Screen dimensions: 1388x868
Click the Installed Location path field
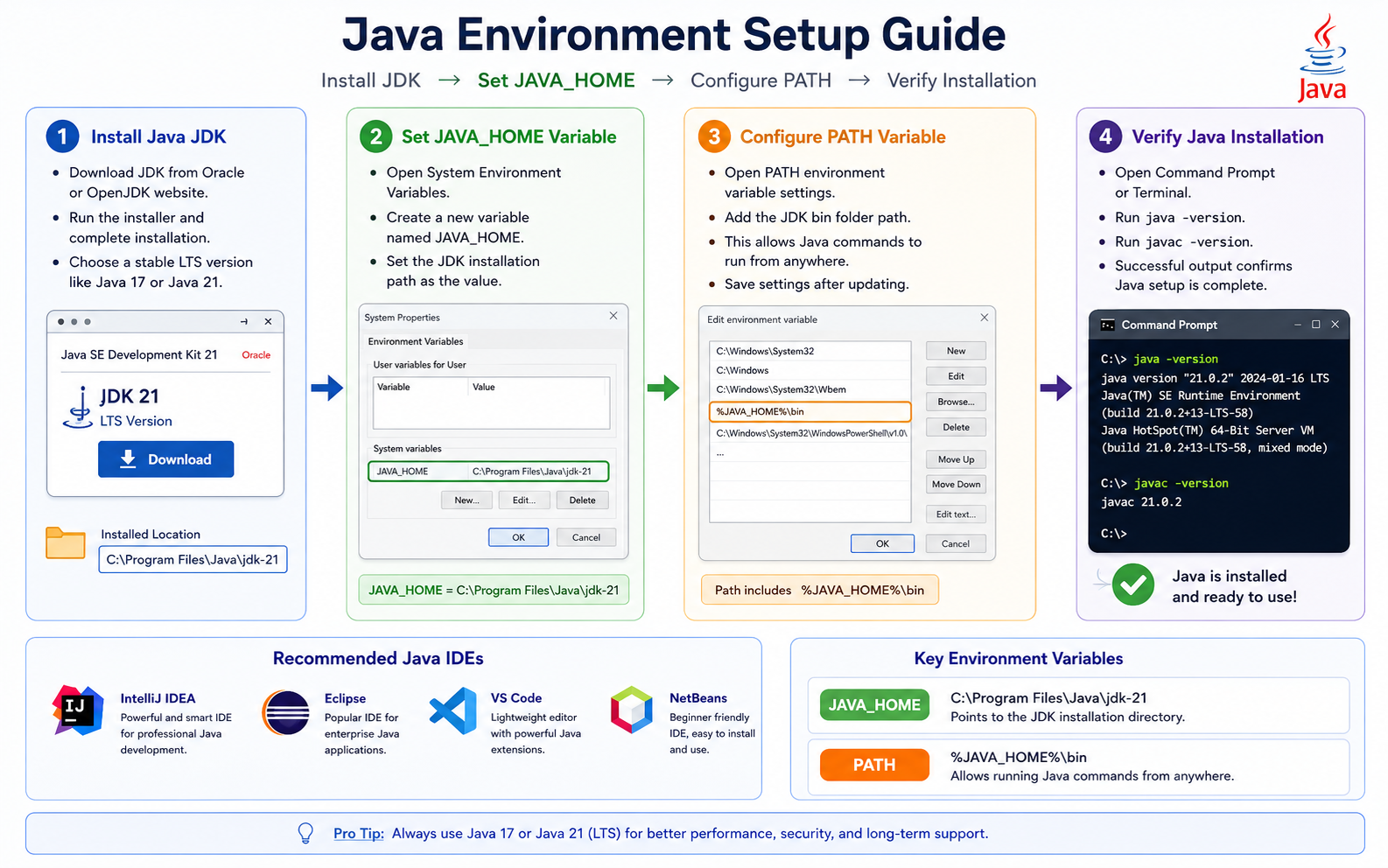click(193, 559)
